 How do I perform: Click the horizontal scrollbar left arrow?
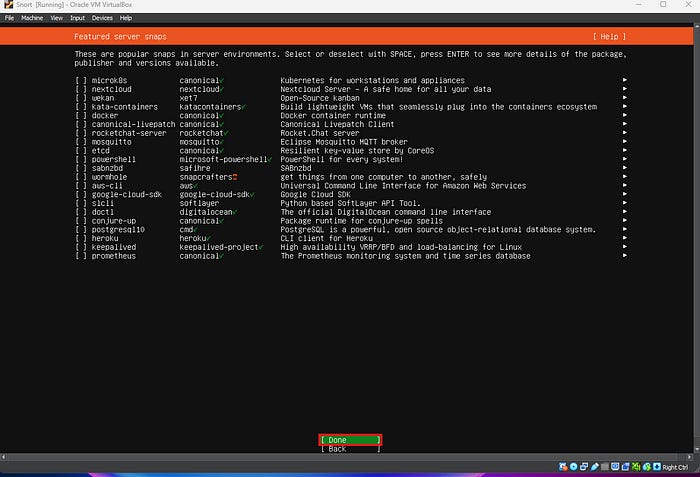coord(4,457)
